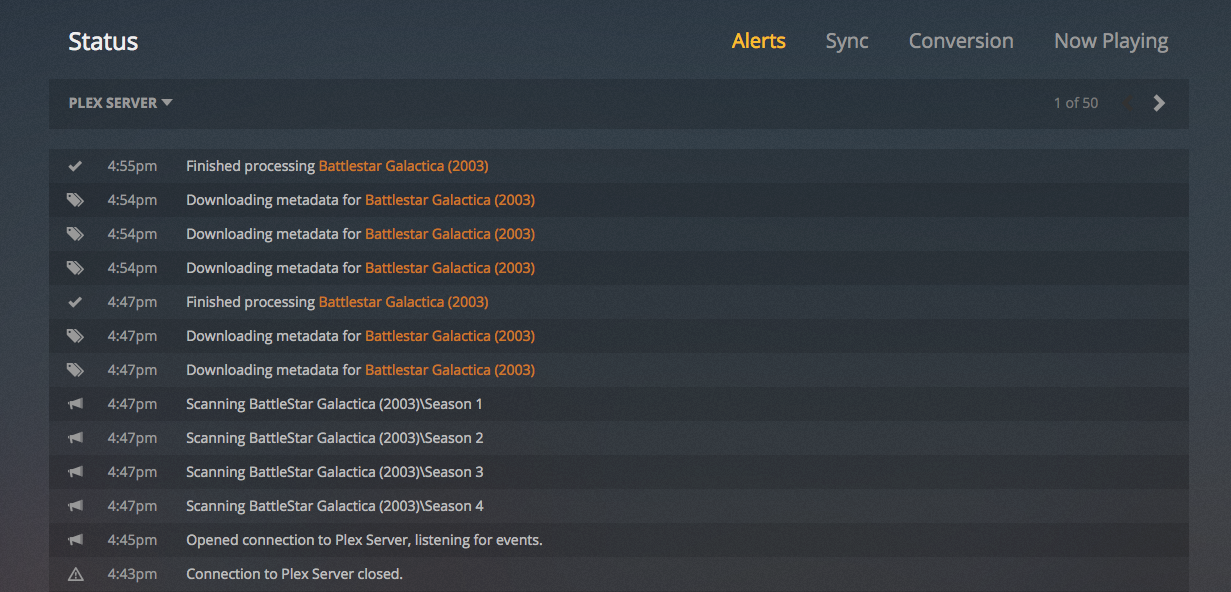Screen dimensions: 1231x592
Task: Switch to the Sync tab
Action: [x=847, y=41]
